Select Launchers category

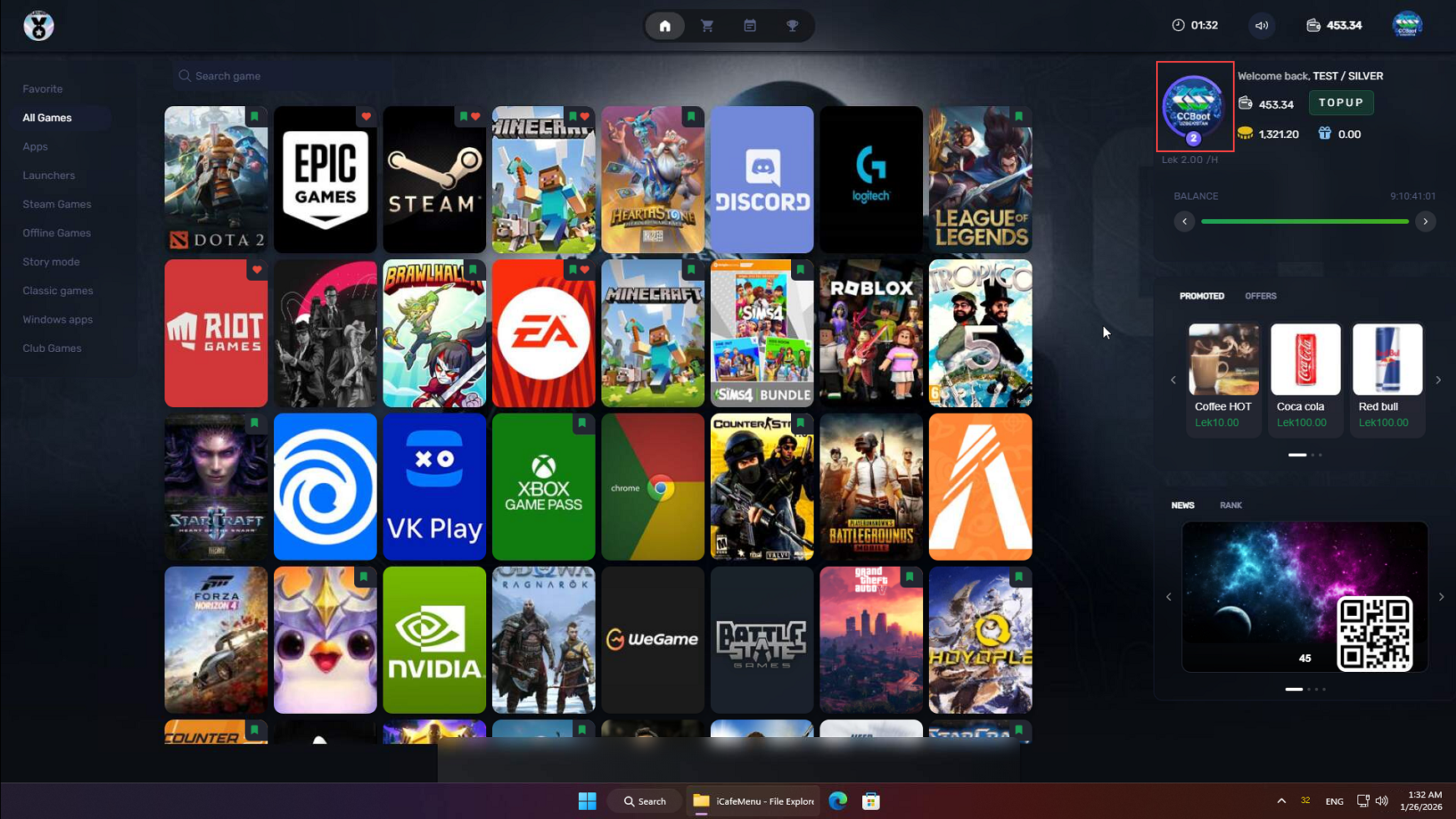tap(48, 175)
